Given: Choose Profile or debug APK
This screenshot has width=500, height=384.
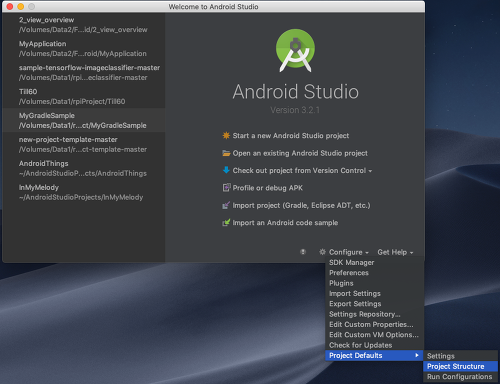Looking at the screenshot, I should click(268, 188).
